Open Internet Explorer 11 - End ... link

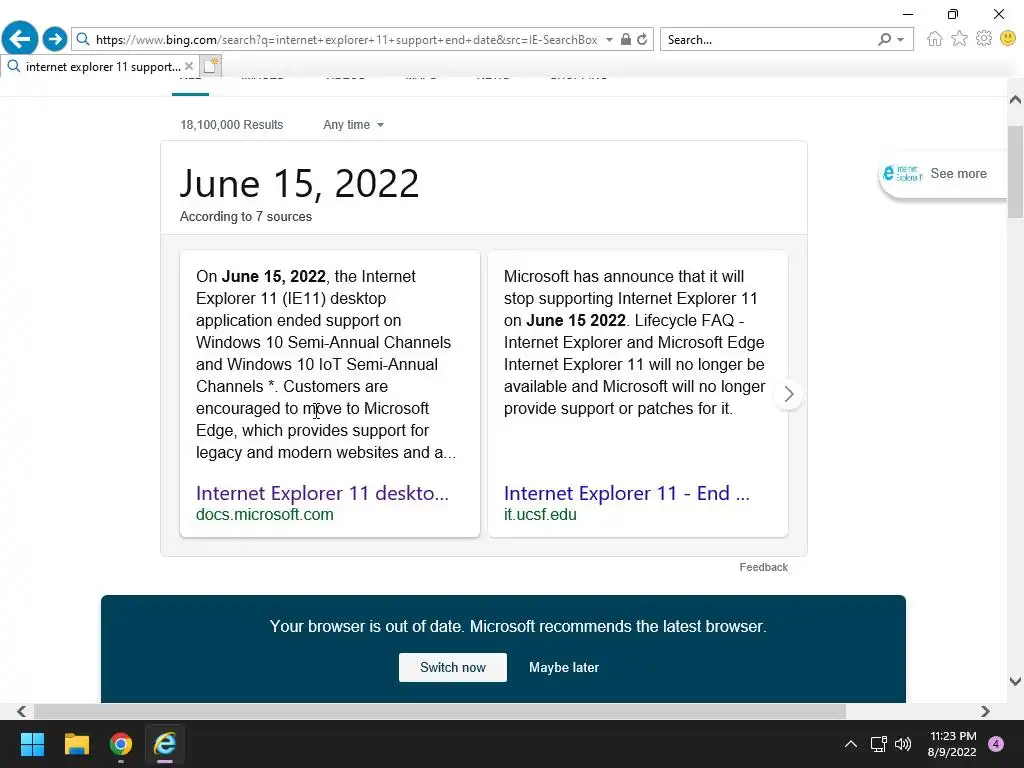point(626,493)
